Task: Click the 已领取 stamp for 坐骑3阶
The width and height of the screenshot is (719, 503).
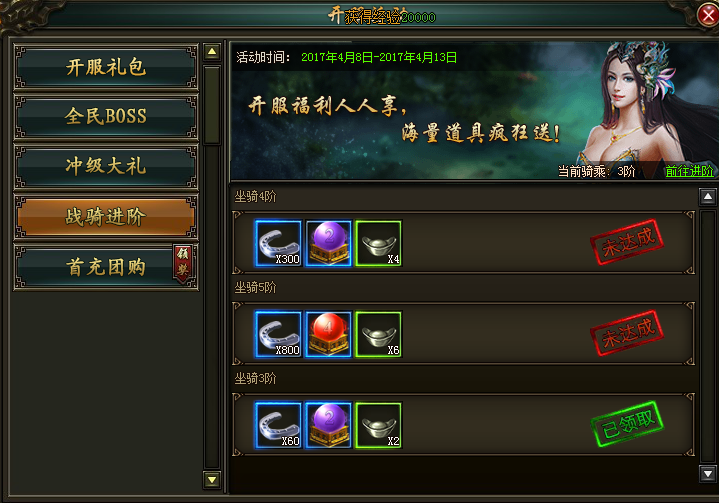Action: tap(627, 424)
